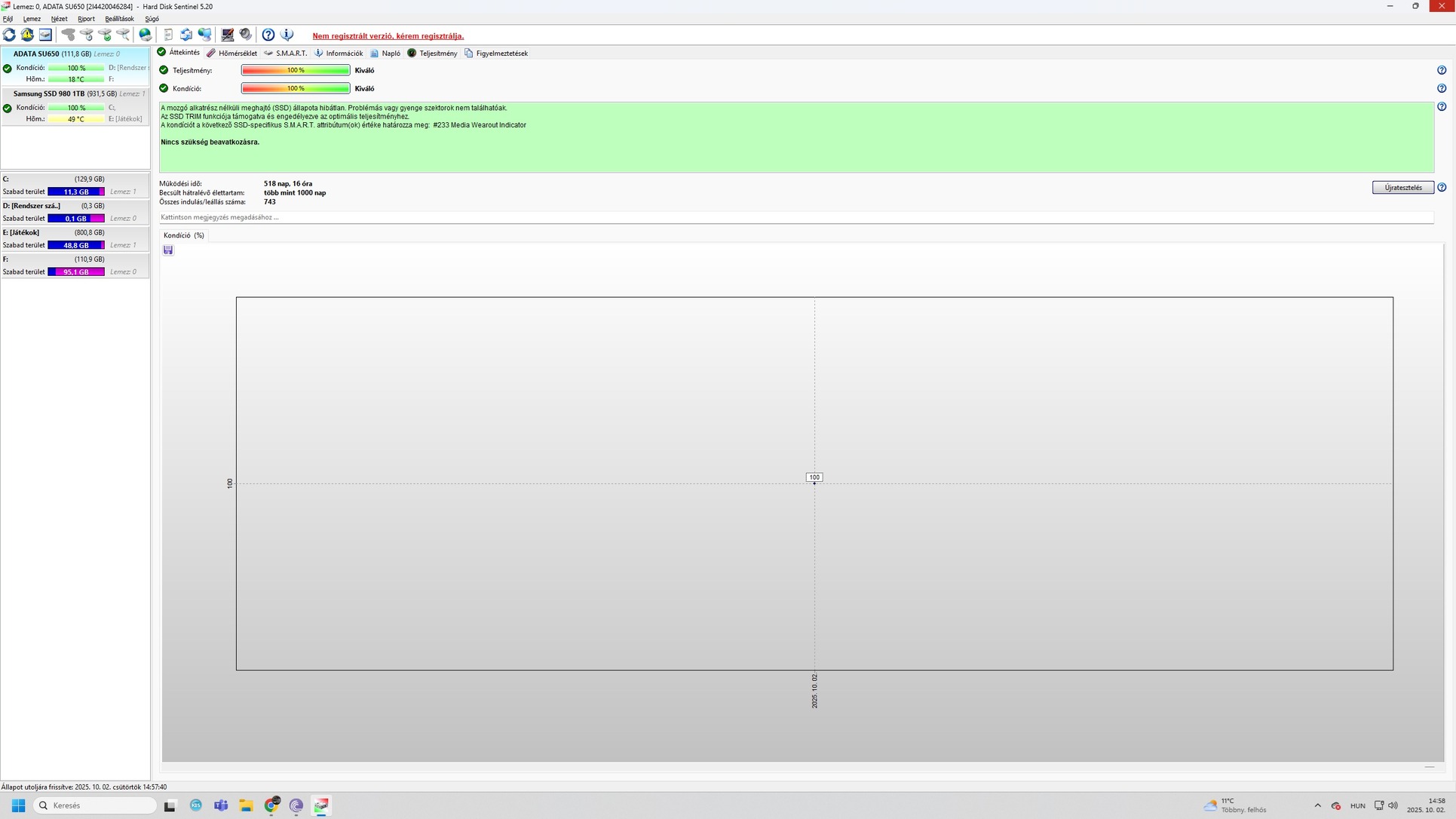
Task: Open the Beállítások menu
Action: [119, 19]
